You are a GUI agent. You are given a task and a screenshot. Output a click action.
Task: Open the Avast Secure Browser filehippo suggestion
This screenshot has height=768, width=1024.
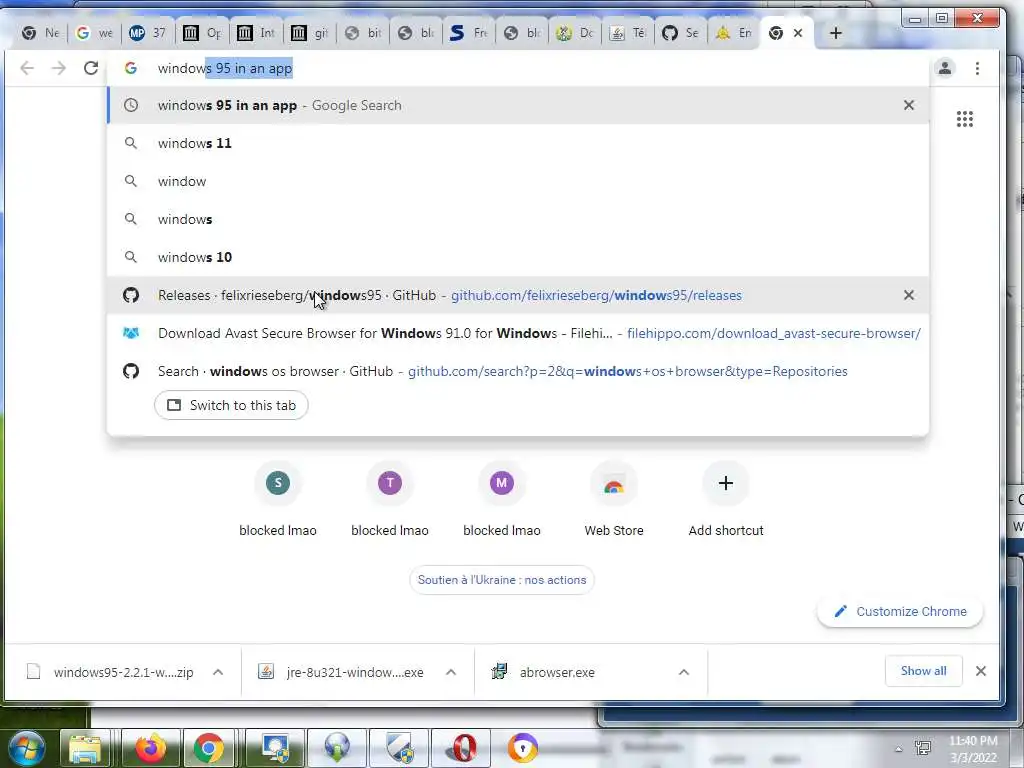pos(518,333)
